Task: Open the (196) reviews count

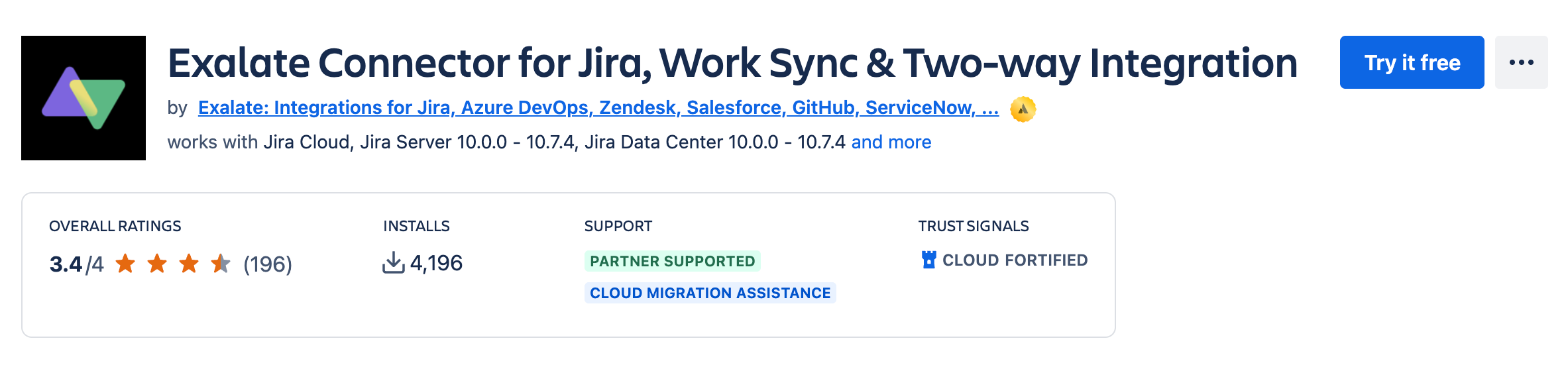Action: (x=268, y=264)
